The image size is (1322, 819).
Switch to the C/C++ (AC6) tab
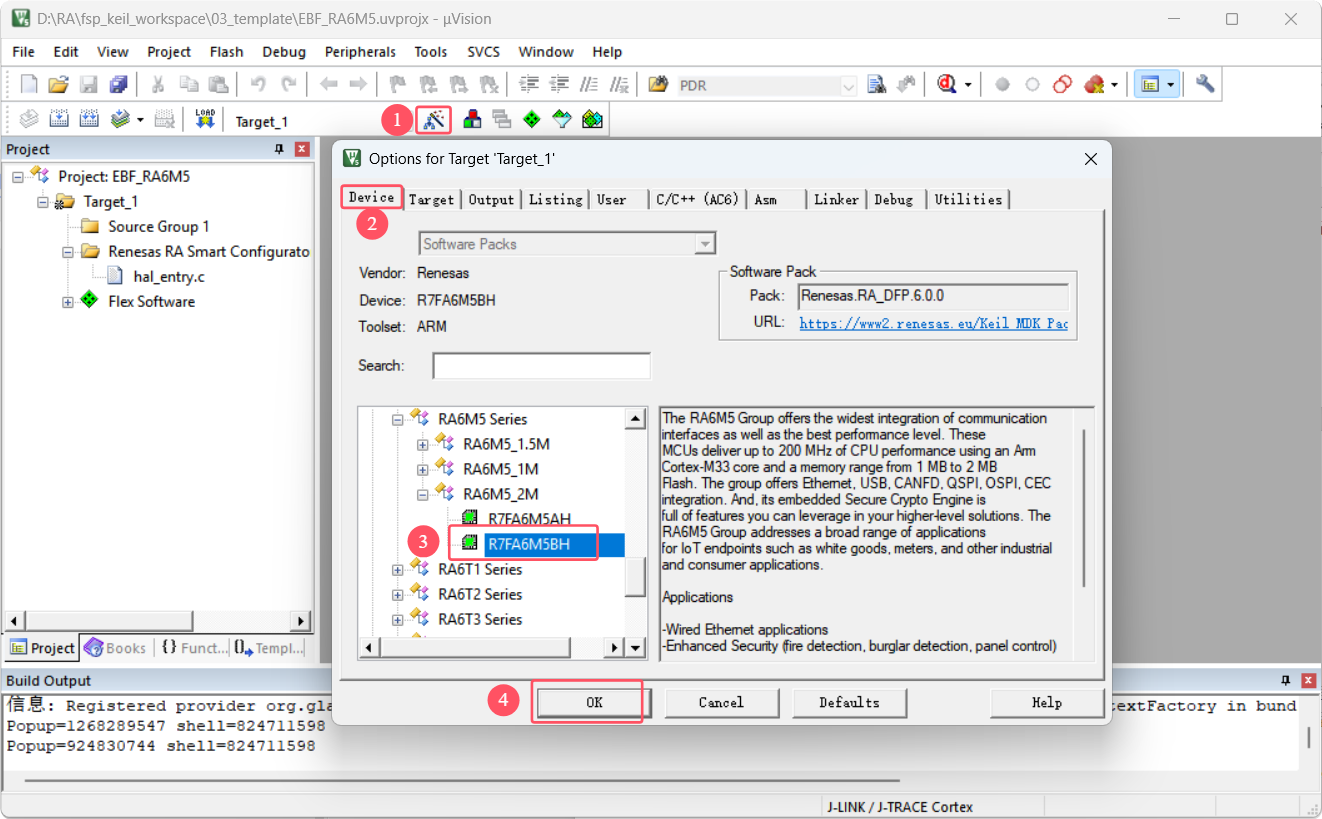[697, 200]
